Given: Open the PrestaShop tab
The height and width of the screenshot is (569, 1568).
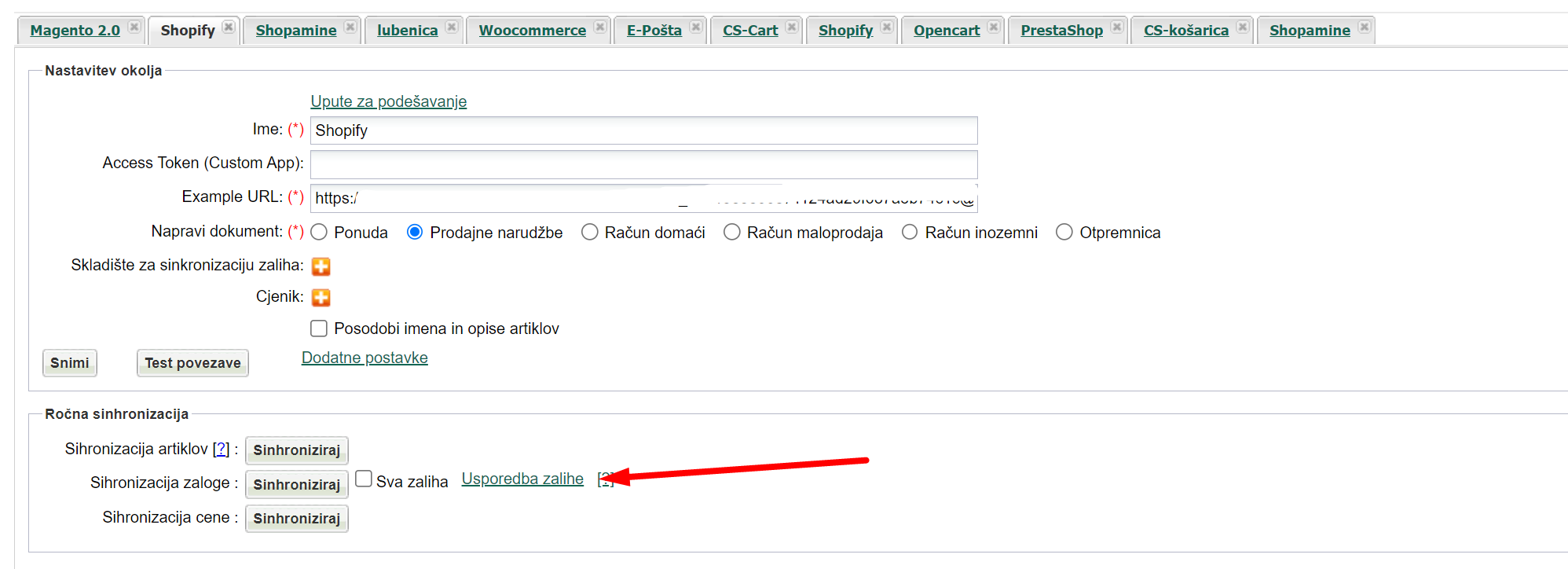Looking at the screenshot, I should click(1062, 31).
